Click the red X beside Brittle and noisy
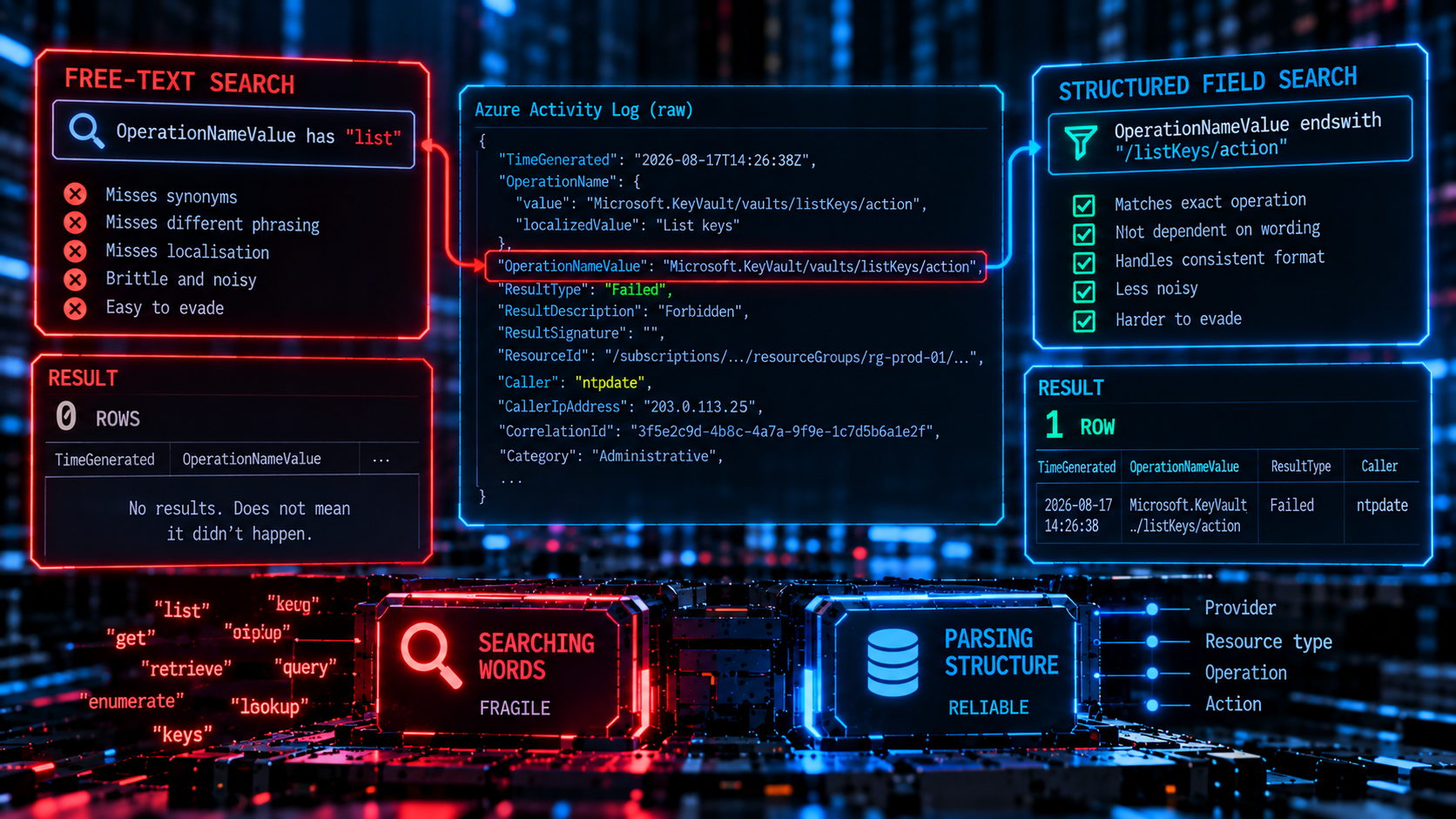This screenshot has height=819, width=1456. point(76,279)
